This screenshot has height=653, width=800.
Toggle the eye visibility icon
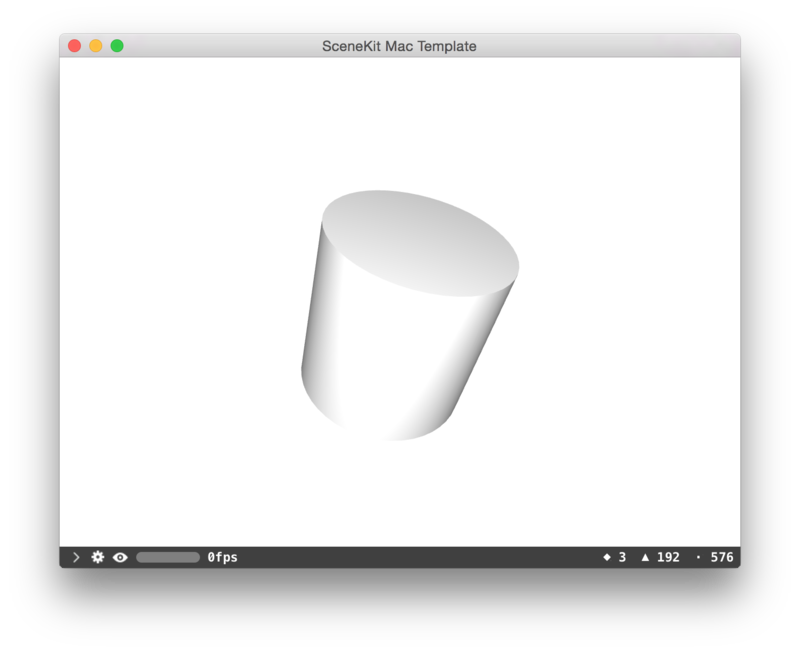pos(120,558)
